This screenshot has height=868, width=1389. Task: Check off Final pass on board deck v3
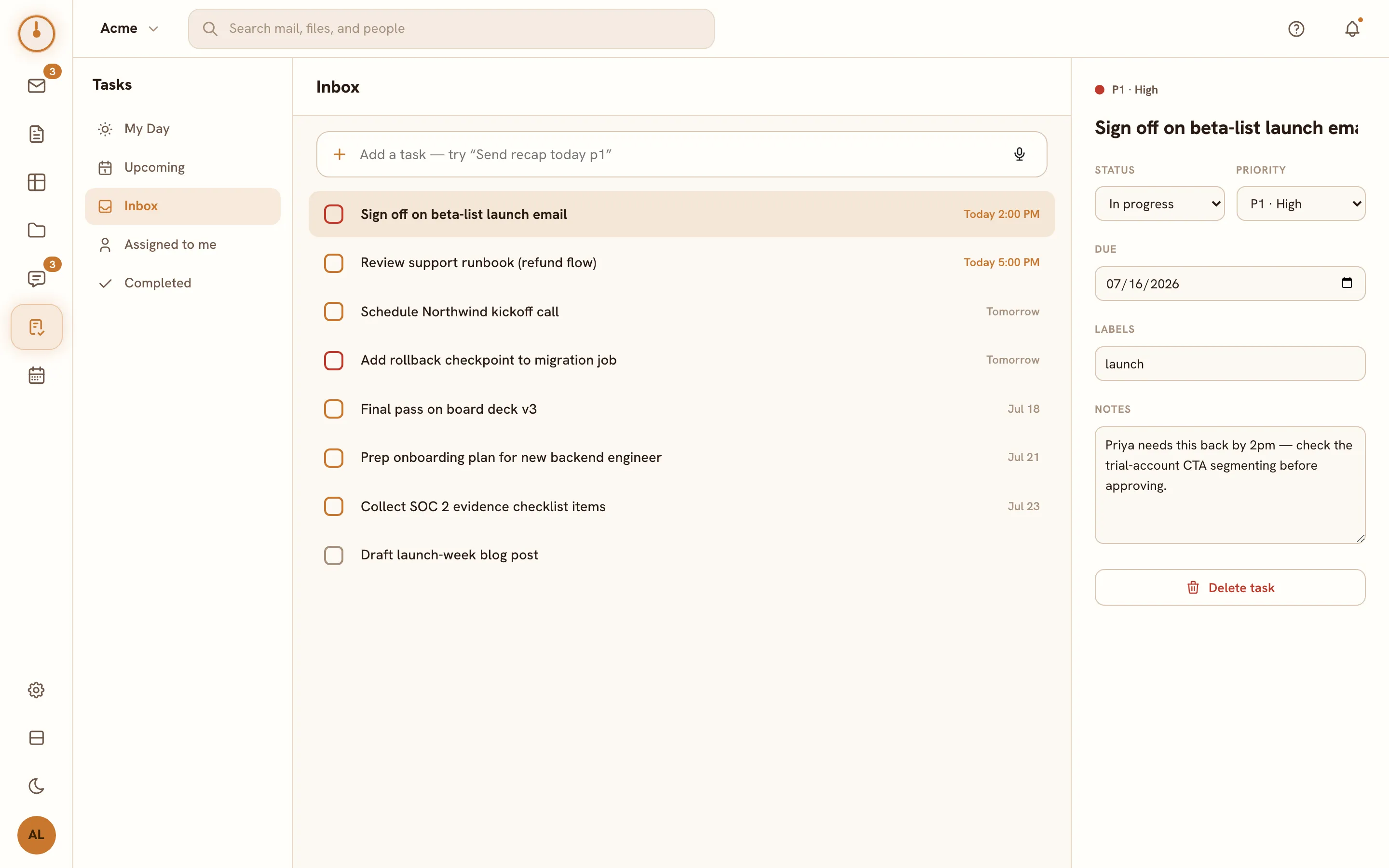(x=333, y=409)
